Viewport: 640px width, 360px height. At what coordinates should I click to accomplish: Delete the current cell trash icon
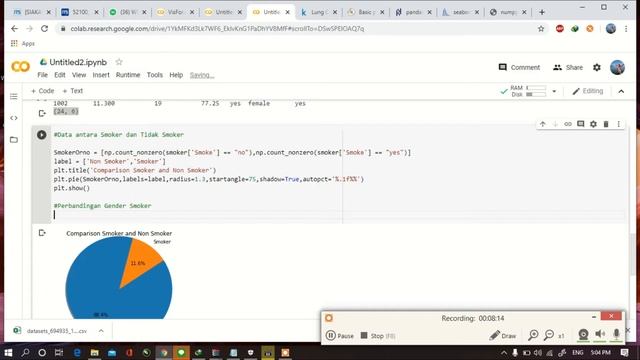606,124
